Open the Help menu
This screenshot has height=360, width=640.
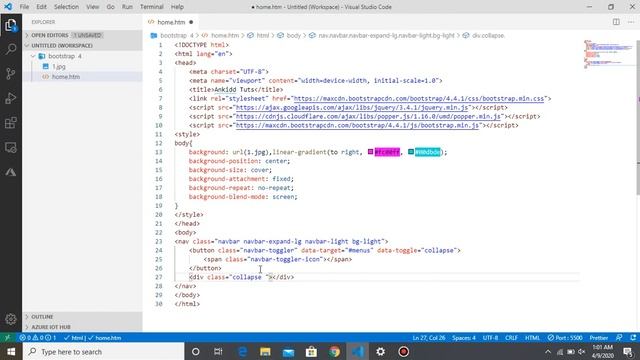tap(177, 7)
